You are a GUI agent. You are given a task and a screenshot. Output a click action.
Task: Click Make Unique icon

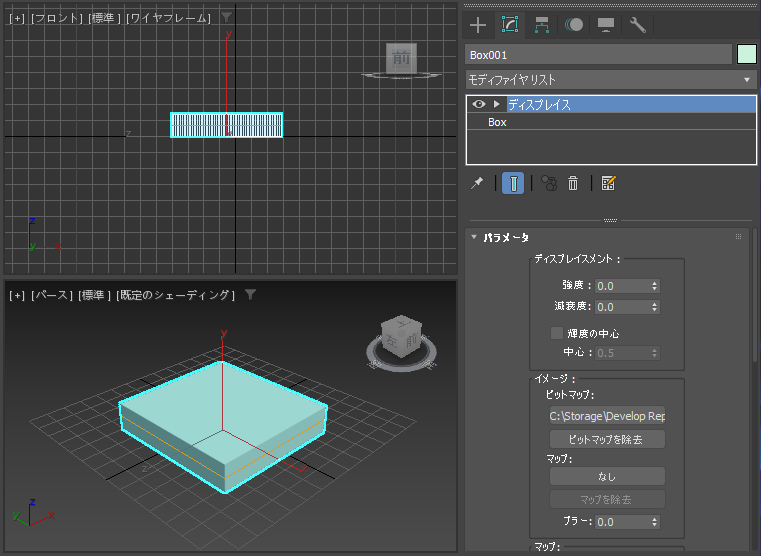(x=549, y=183)
